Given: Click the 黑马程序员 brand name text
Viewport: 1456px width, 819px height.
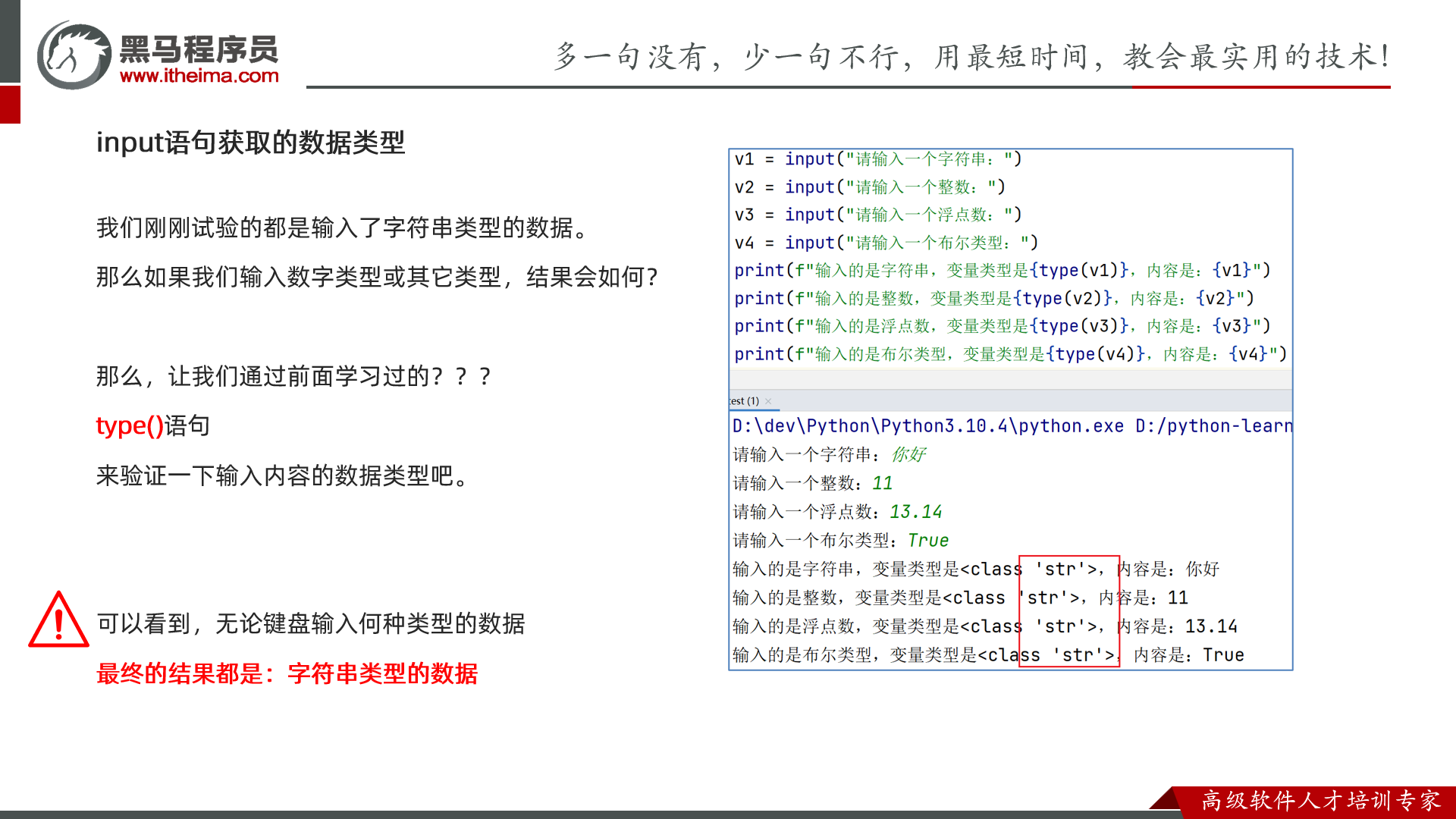Looking at the screenshot, I should click(199, 49).
